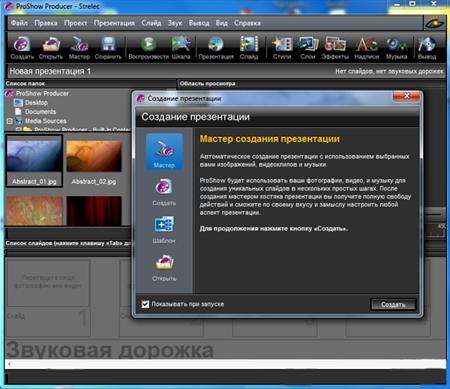Open the Справка menu
The width and height of the screenshot is (450, 389).
(x=247, y=23)
